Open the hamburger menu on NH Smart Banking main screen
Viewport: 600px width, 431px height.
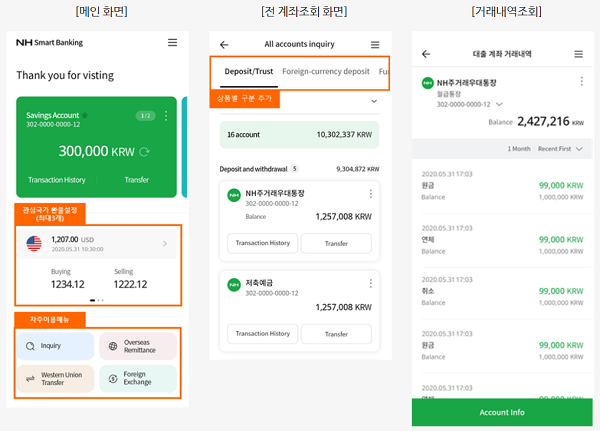pyautogui.click(x=172, y=43)
